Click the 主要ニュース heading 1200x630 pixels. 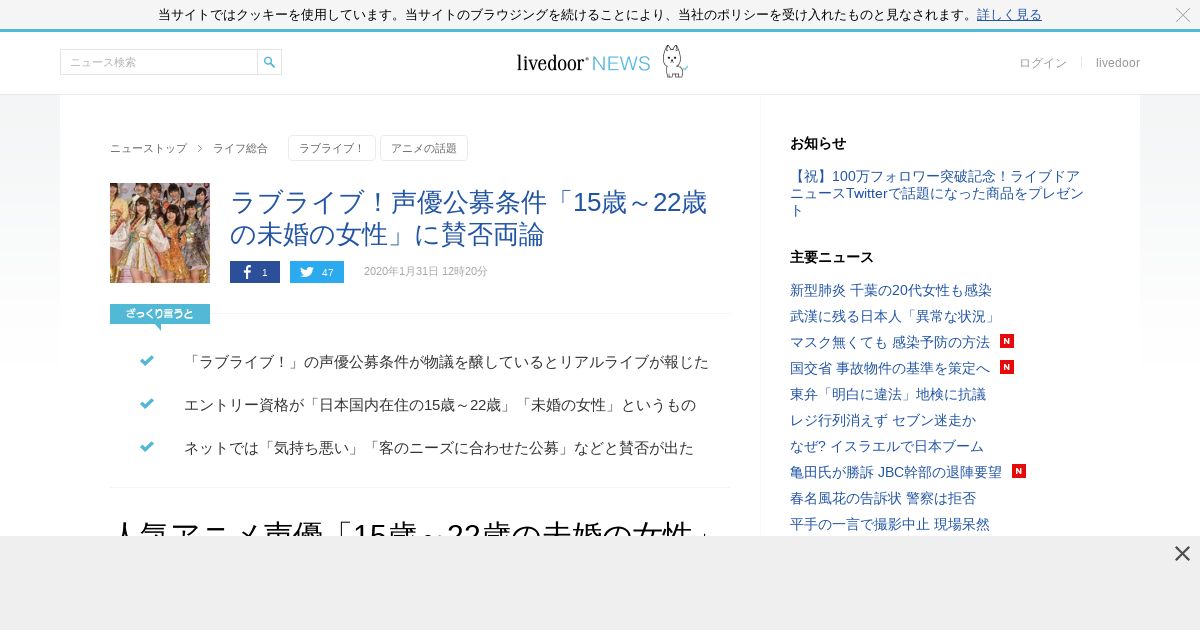832,257
